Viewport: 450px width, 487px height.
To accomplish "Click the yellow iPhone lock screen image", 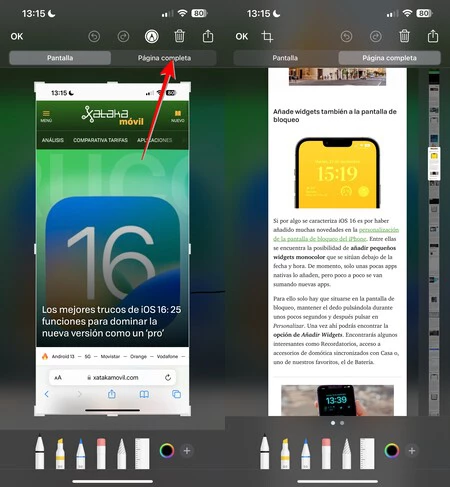I will 337,173.
